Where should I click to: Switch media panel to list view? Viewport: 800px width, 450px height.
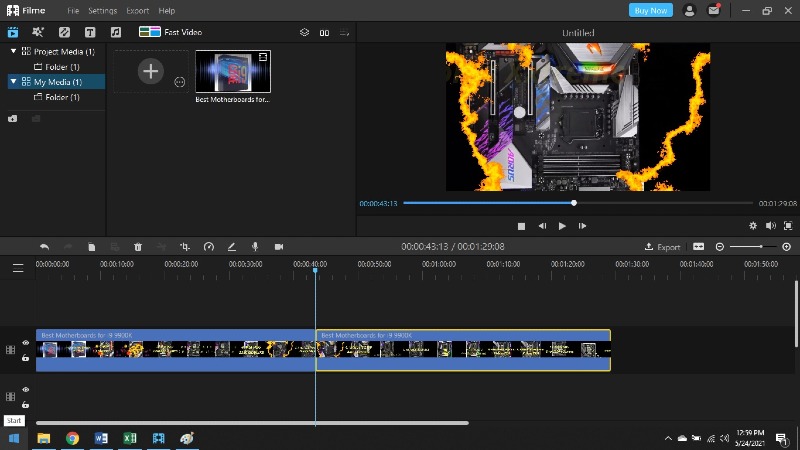(x=344, y=33)
